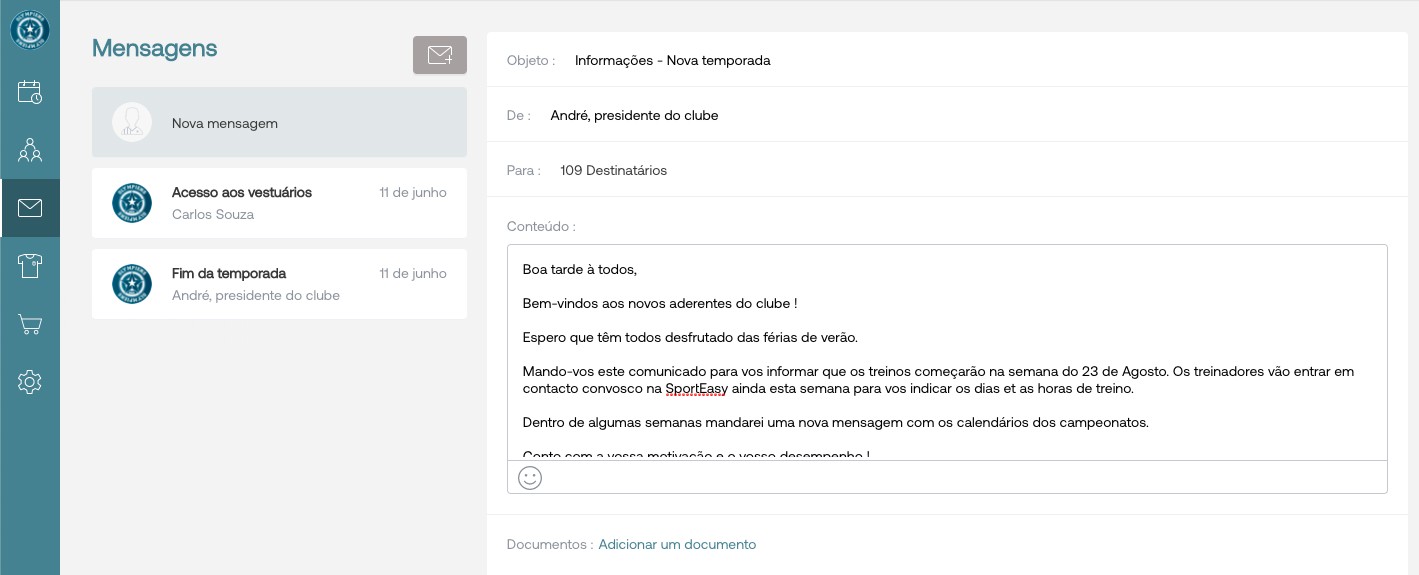Click the misspelled word SportEasy in the message
This screenshot has width=1419, height=575.
tap(698, 389)
